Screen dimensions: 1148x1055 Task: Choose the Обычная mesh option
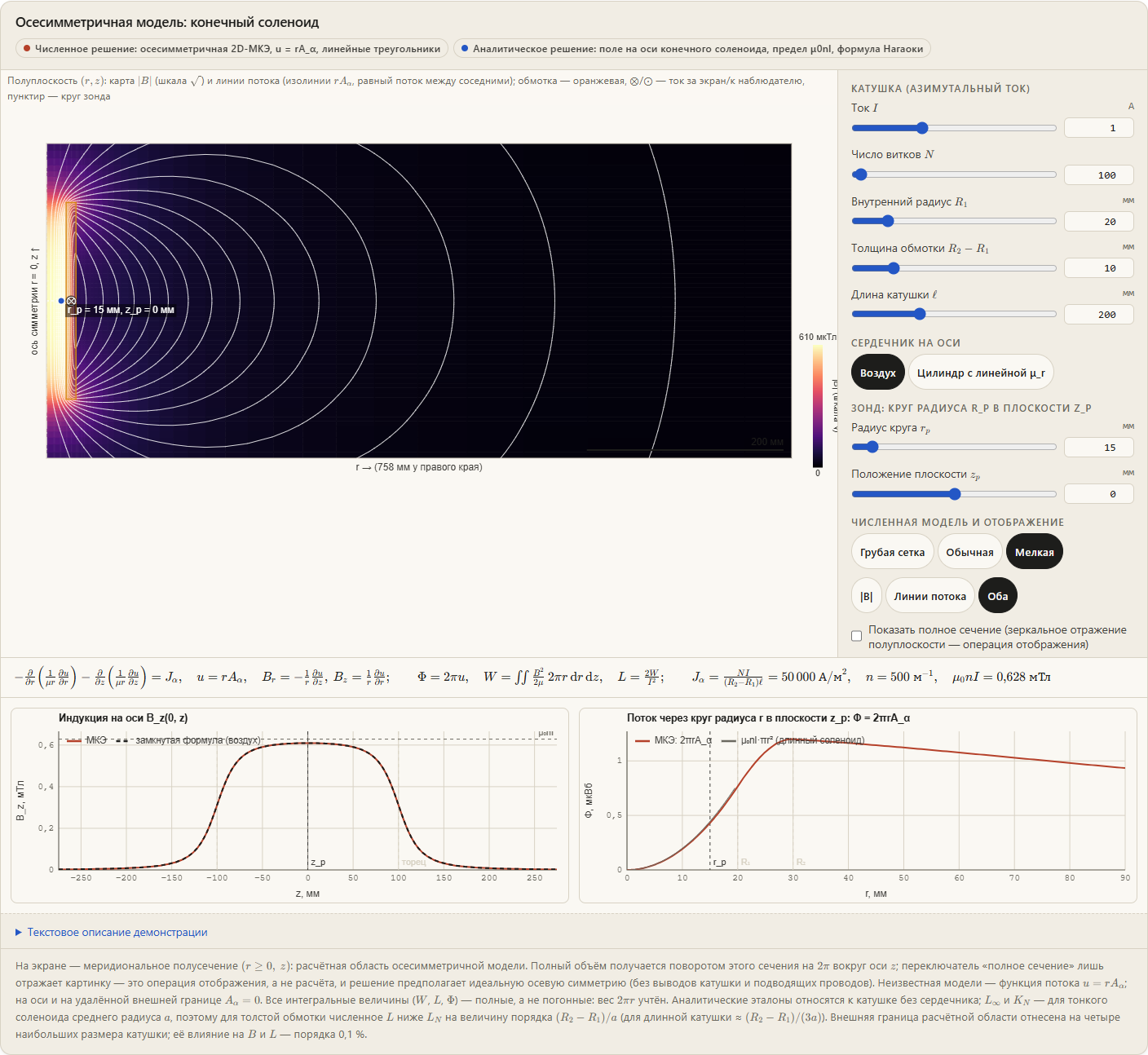pyautogui.click(x=969, y=552)
